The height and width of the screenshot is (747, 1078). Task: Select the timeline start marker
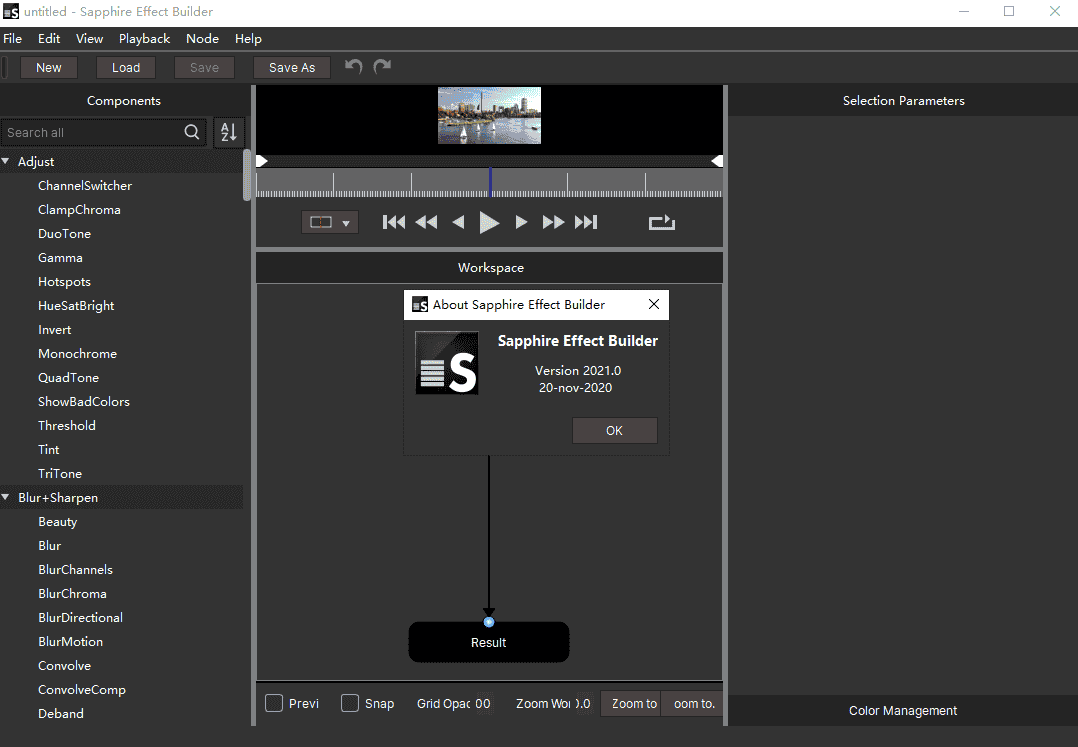[261, 161]
